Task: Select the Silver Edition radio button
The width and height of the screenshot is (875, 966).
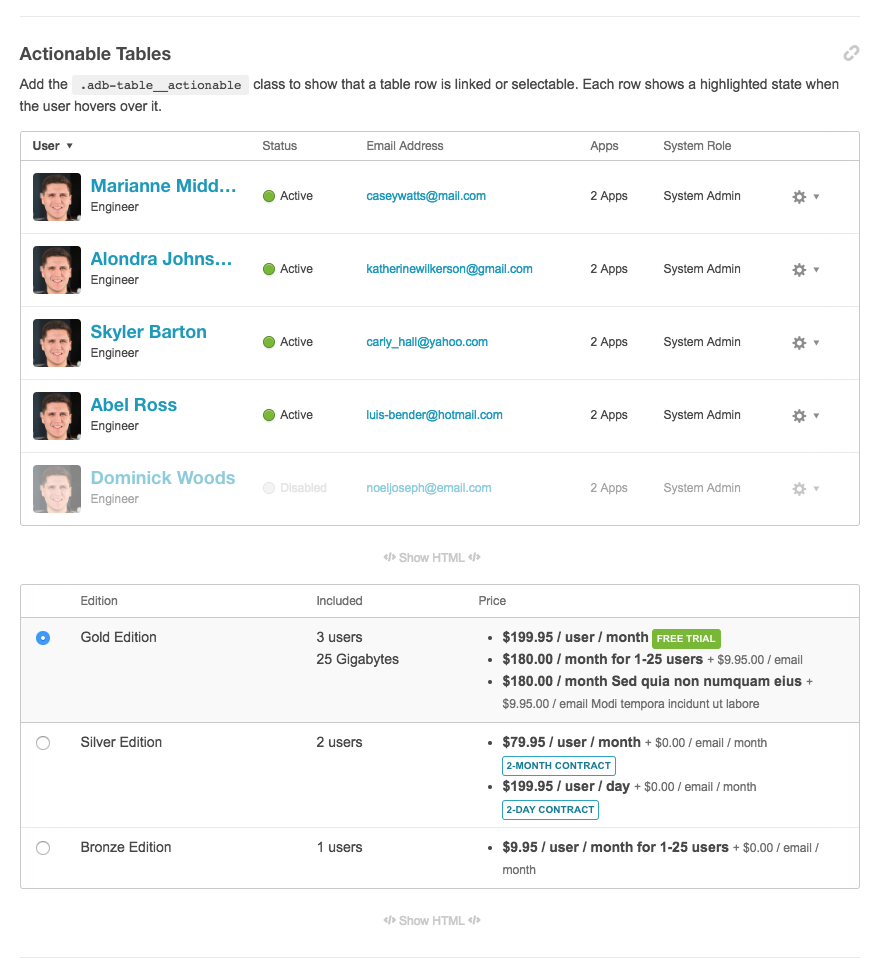Action: [x=43, y=743]
